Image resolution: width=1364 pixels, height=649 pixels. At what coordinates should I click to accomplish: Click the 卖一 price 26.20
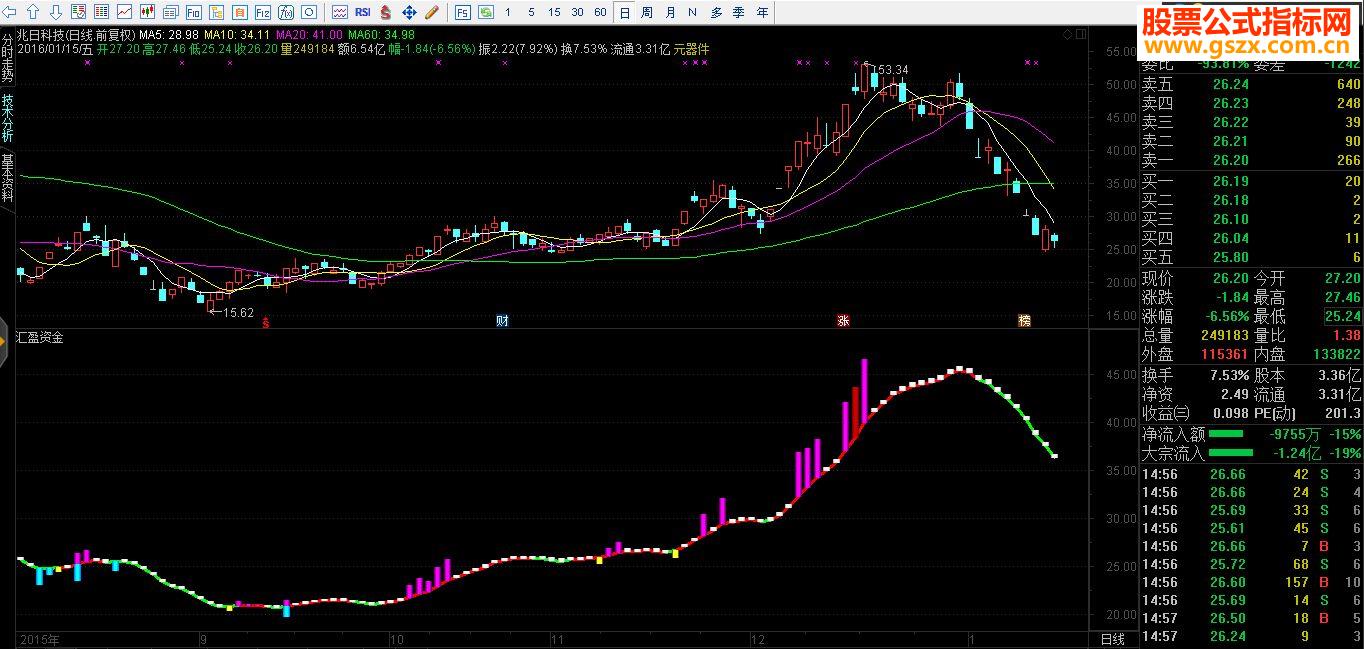pyautogui.click(x=1230, y=160)
